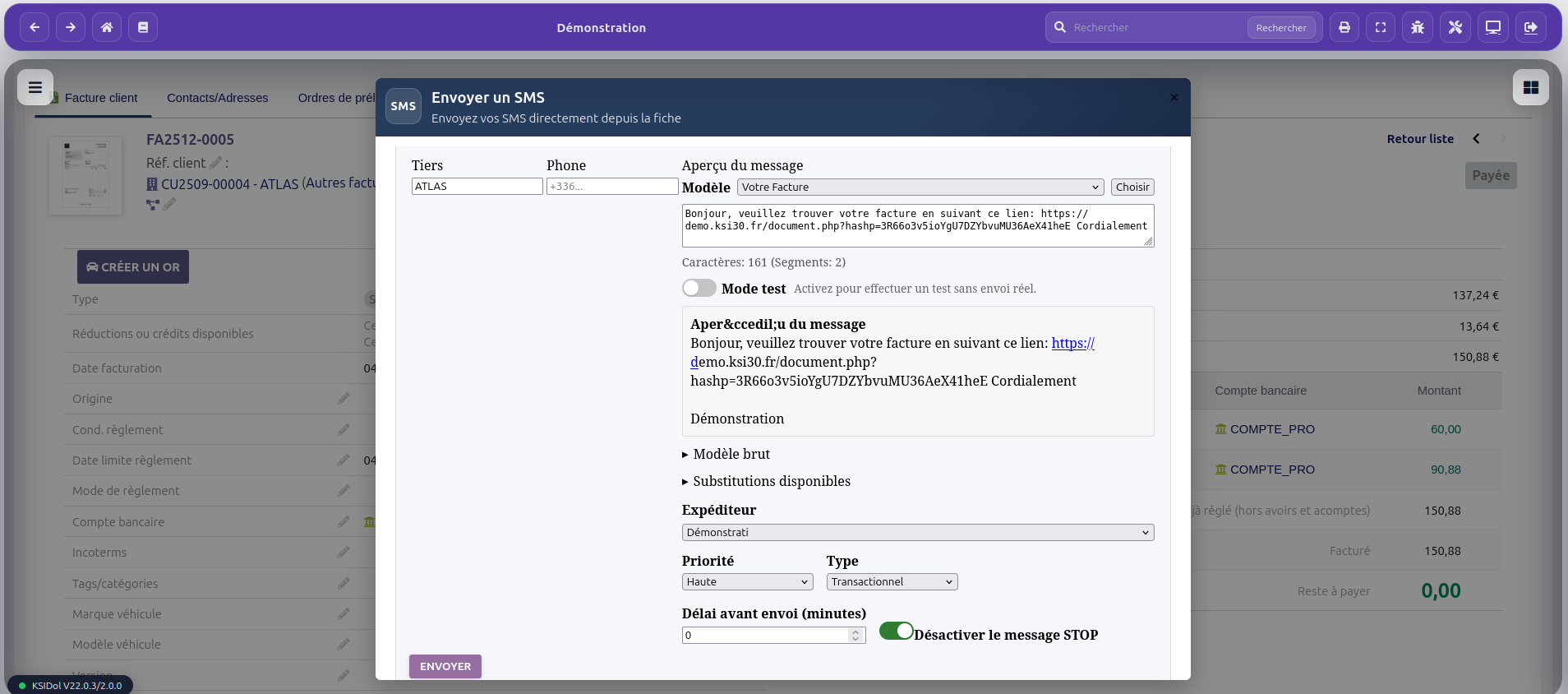Select the Facture client tab
The image size is (1568, 694).
[x=100, y=98]
